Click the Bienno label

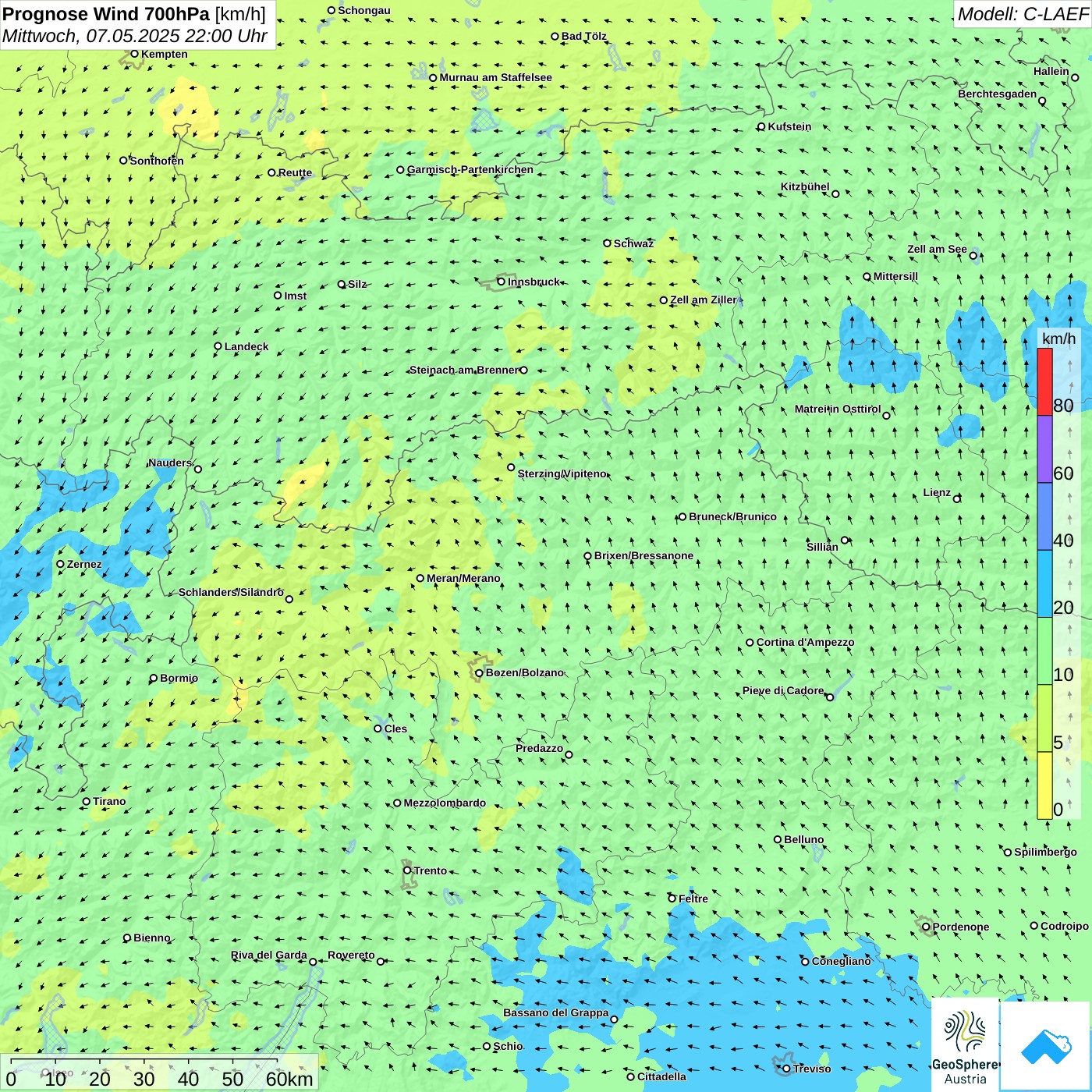pyautogui.click(x=151, y=938)
